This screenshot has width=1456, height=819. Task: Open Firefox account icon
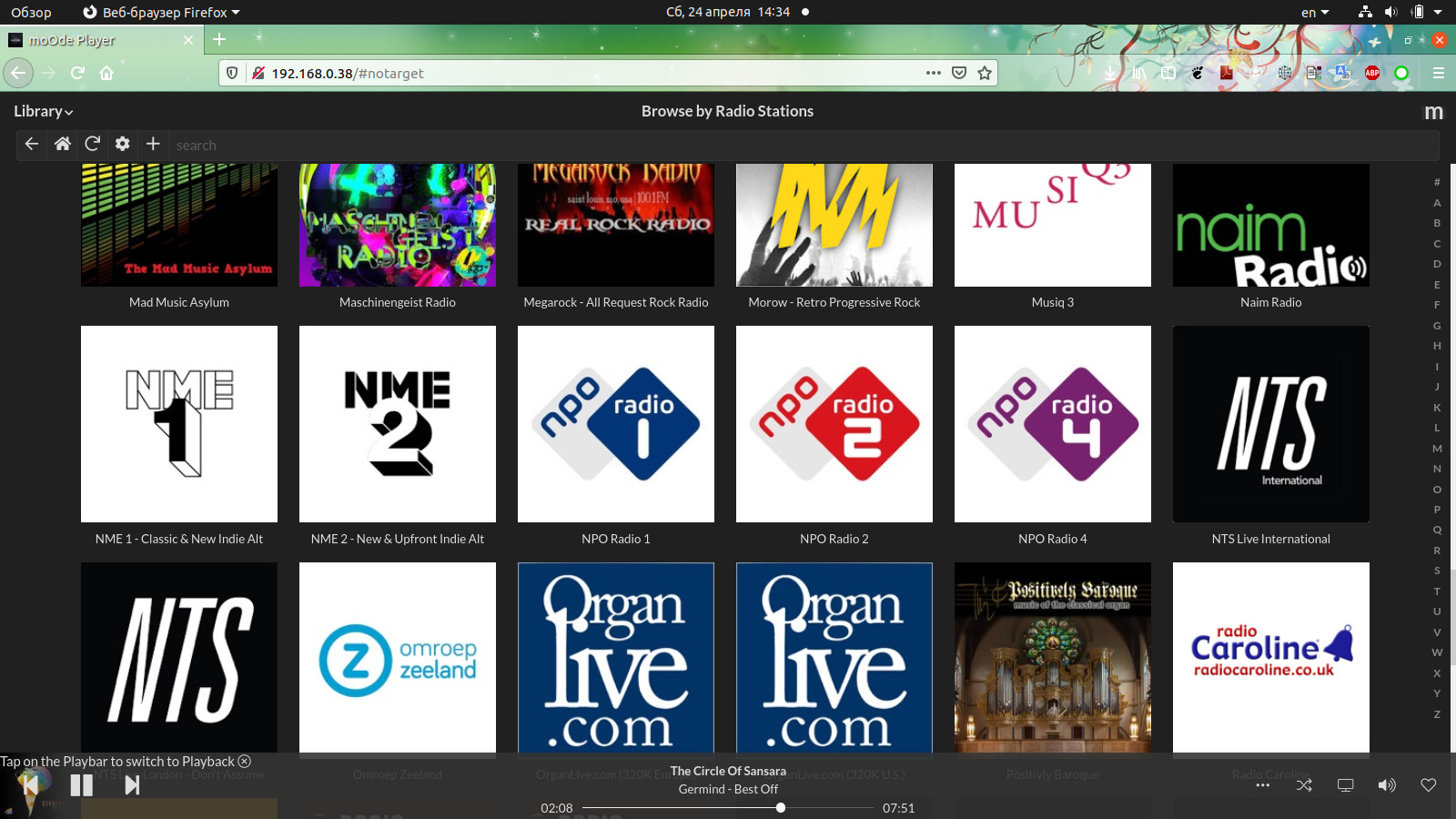pyautogui.click(x=1256, y=73)
